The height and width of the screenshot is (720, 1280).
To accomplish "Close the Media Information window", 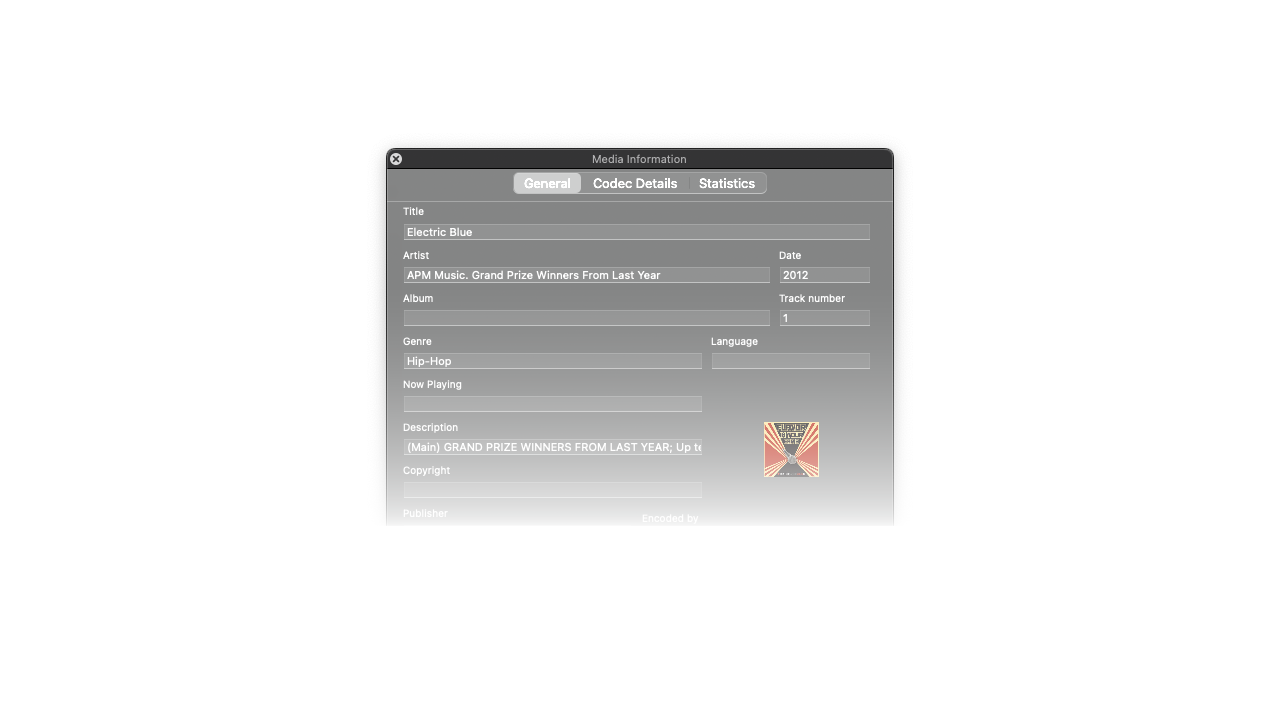I will [x=396, y=159].
